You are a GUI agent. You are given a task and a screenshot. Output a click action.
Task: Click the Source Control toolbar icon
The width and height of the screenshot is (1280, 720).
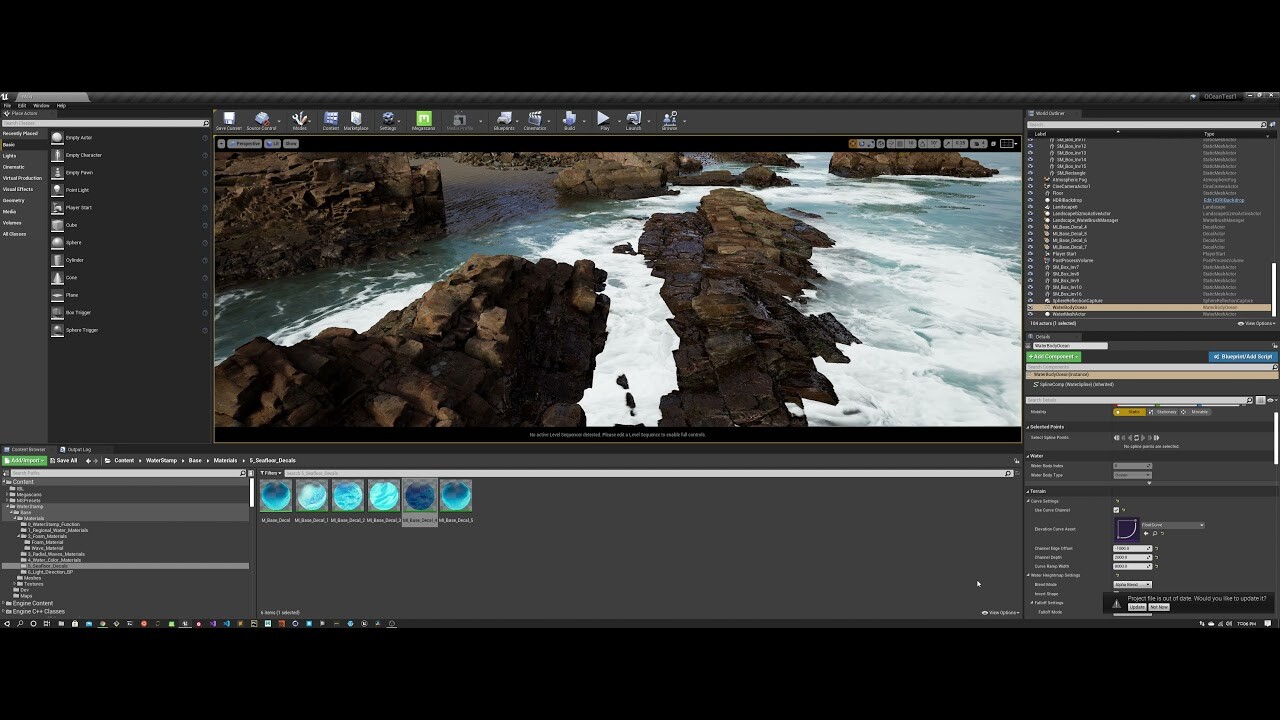pyautogui.click(x=261, y=120)
